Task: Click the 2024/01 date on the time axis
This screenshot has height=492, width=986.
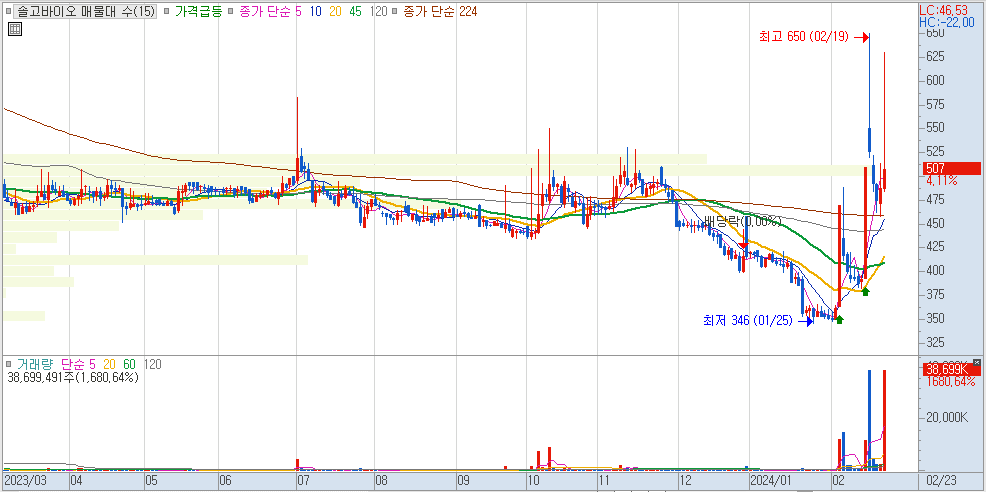Action: tap(771, 481)
